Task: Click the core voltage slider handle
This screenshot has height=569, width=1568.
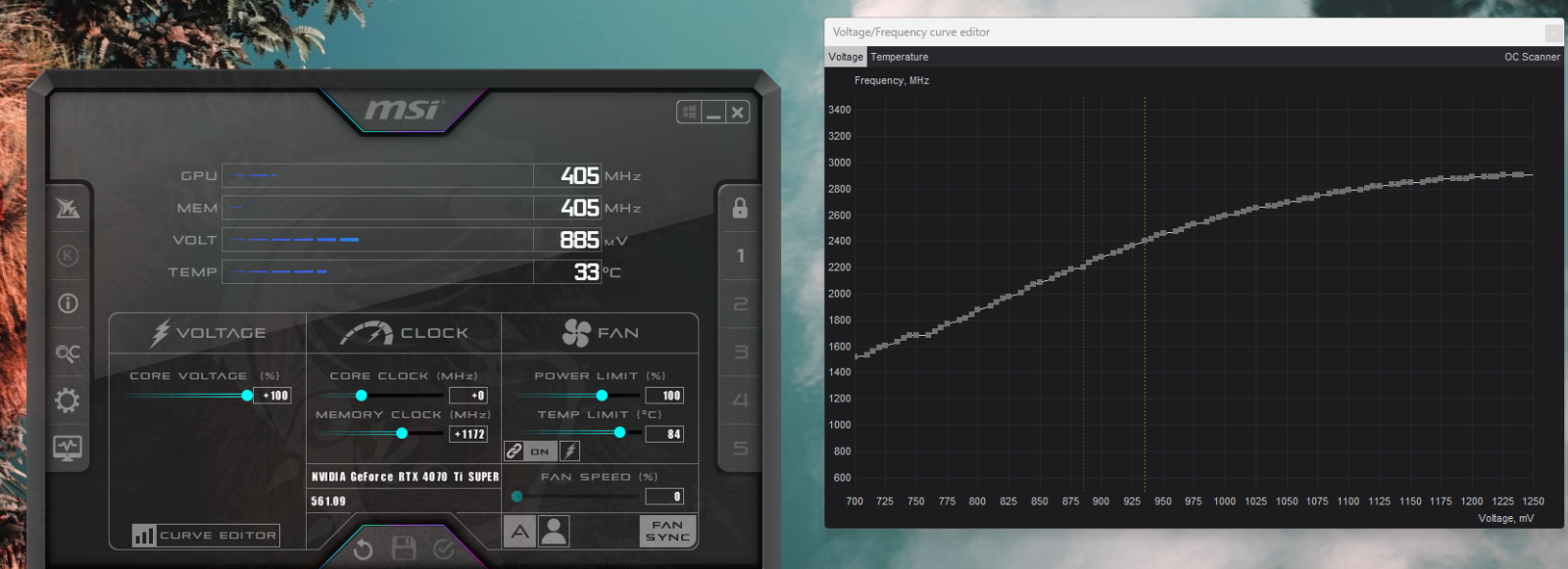Action: [x=247, y=395]
